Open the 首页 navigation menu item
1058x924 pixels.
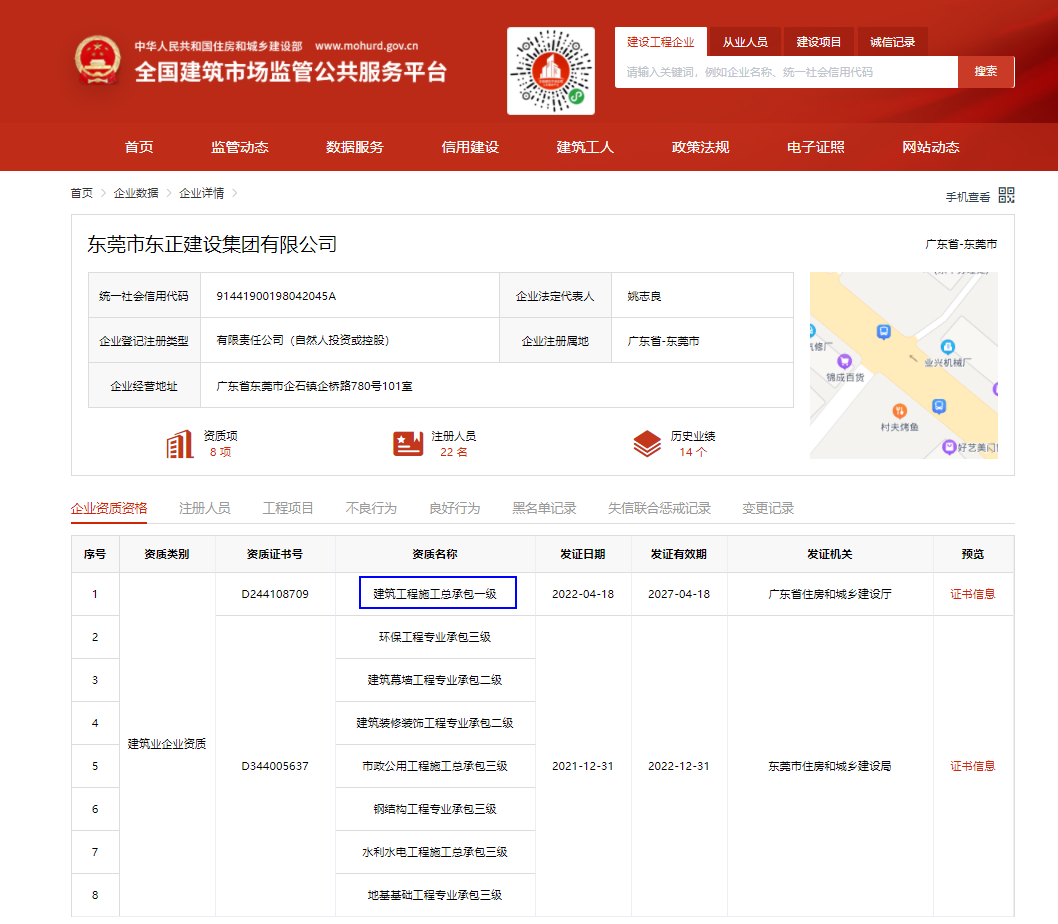click(x=139, y=147)
